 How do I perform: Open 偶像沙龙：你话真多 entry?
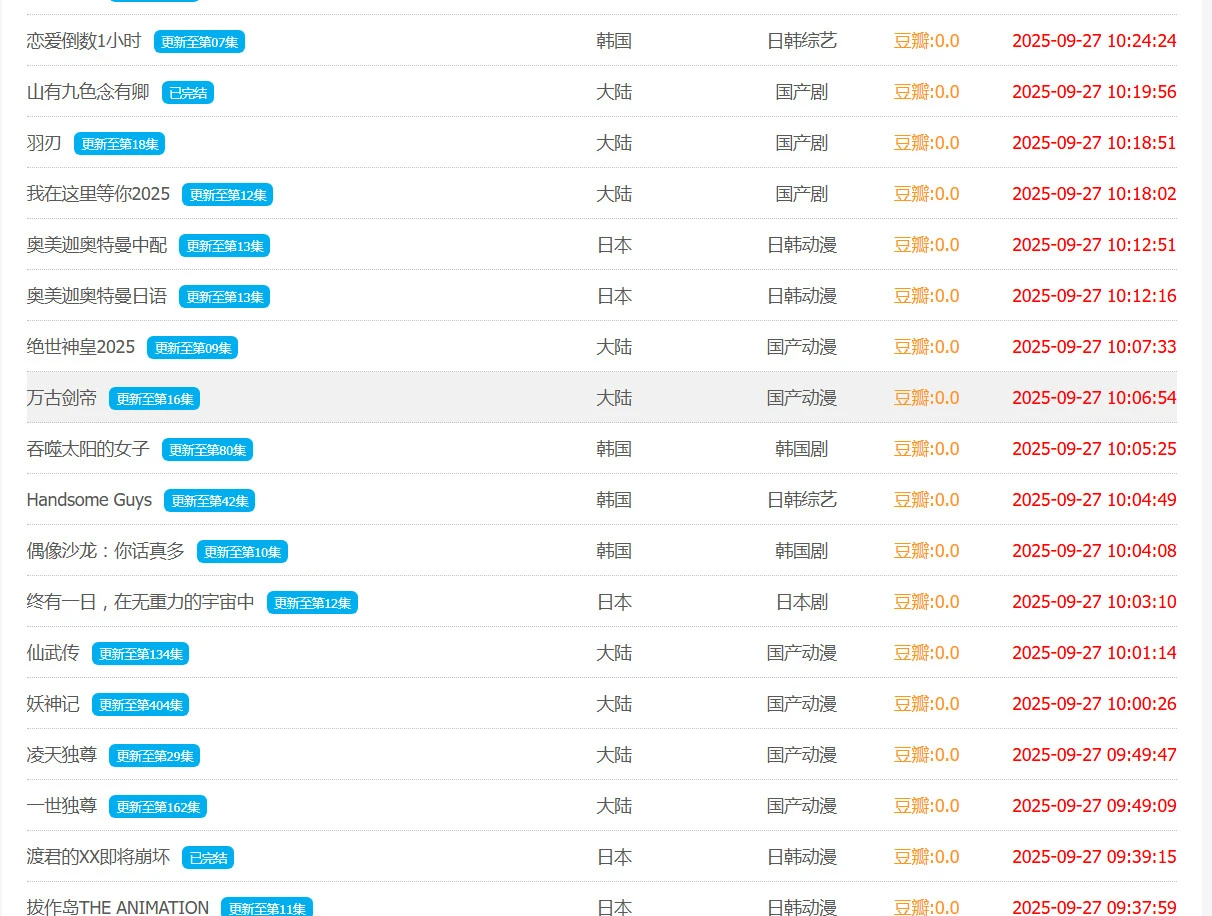tap(105, 551)
